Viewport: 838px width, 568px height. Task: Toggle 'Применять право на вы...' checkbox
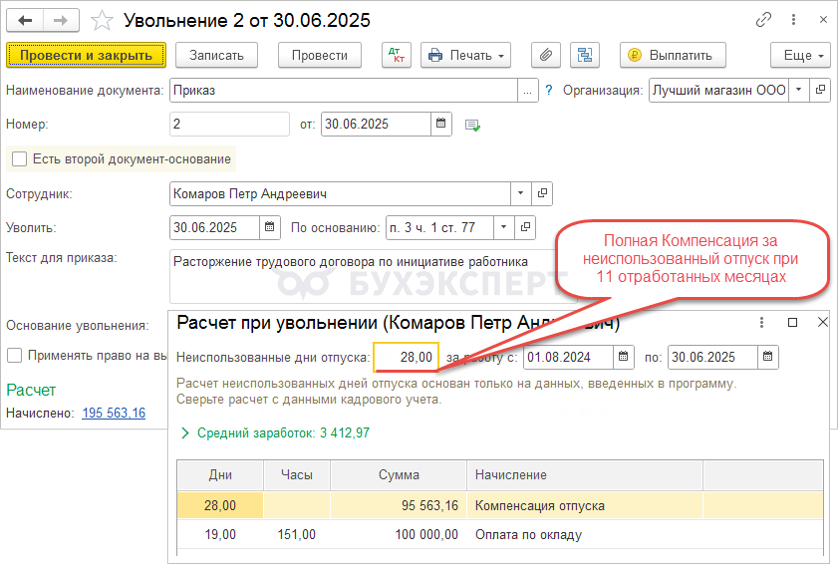coord(14,356)
